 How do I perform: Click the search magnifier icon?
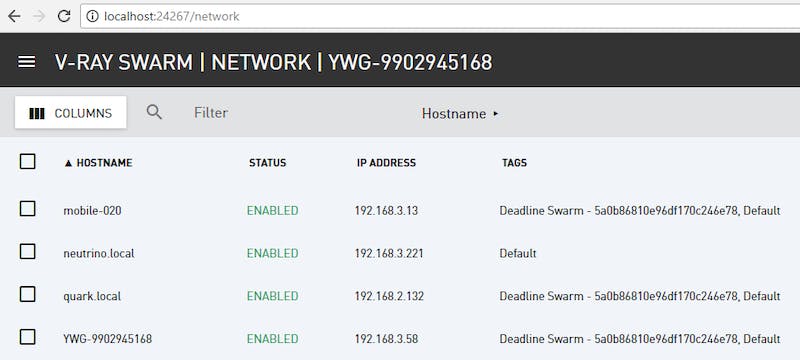point(154,112)
